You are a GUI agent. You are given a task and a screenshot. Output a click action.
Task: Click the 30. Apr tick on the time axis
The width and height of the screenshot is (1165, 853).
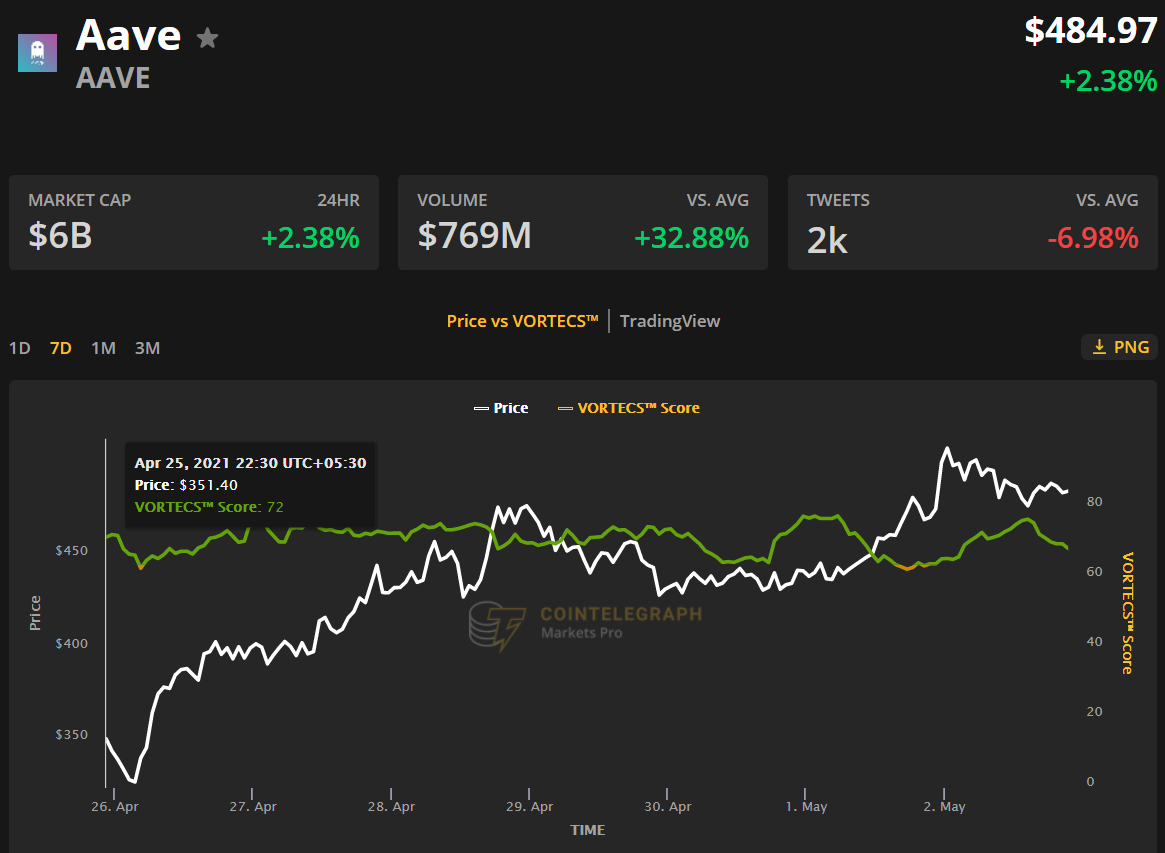pyautogui.click(x=668, y=806)
